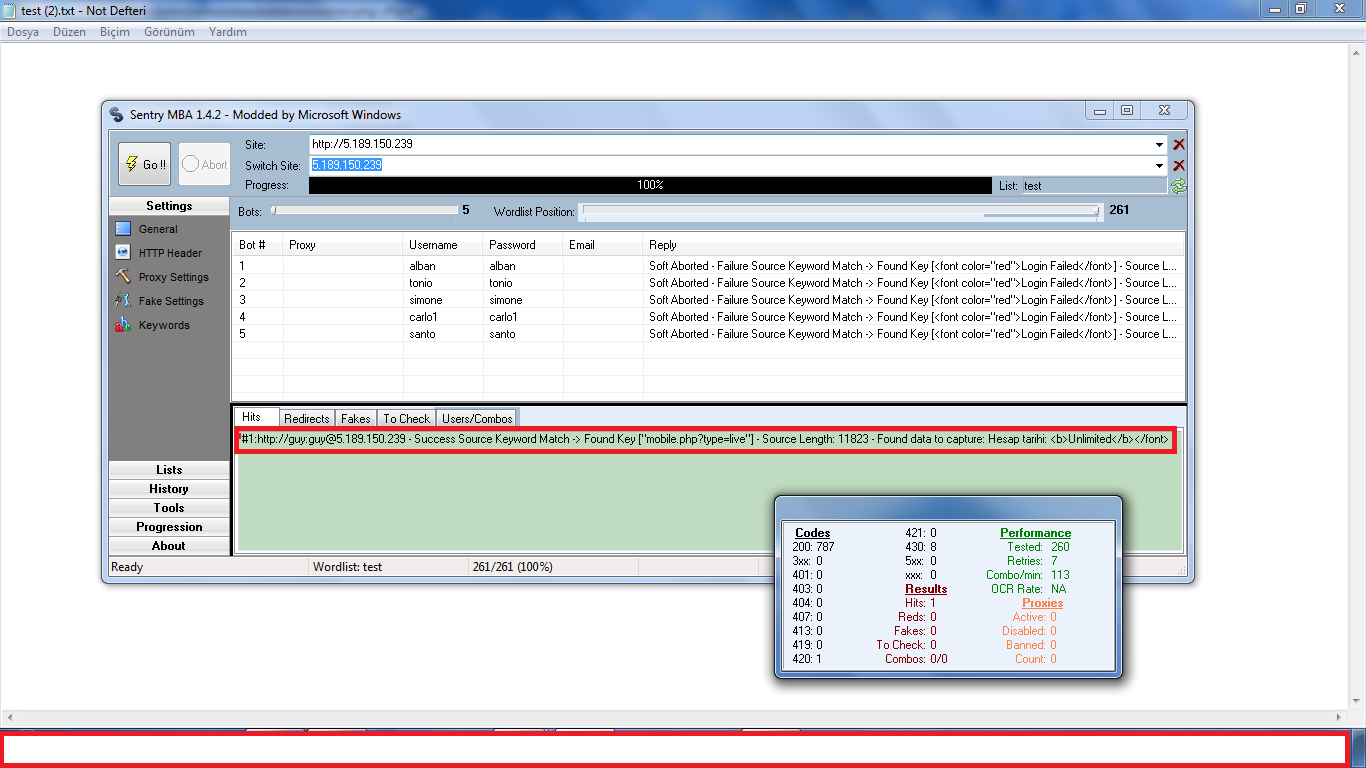Click the Wordlist Position slider
The height and width of the screenshot is (768, 1366).
tap(840, 211)
